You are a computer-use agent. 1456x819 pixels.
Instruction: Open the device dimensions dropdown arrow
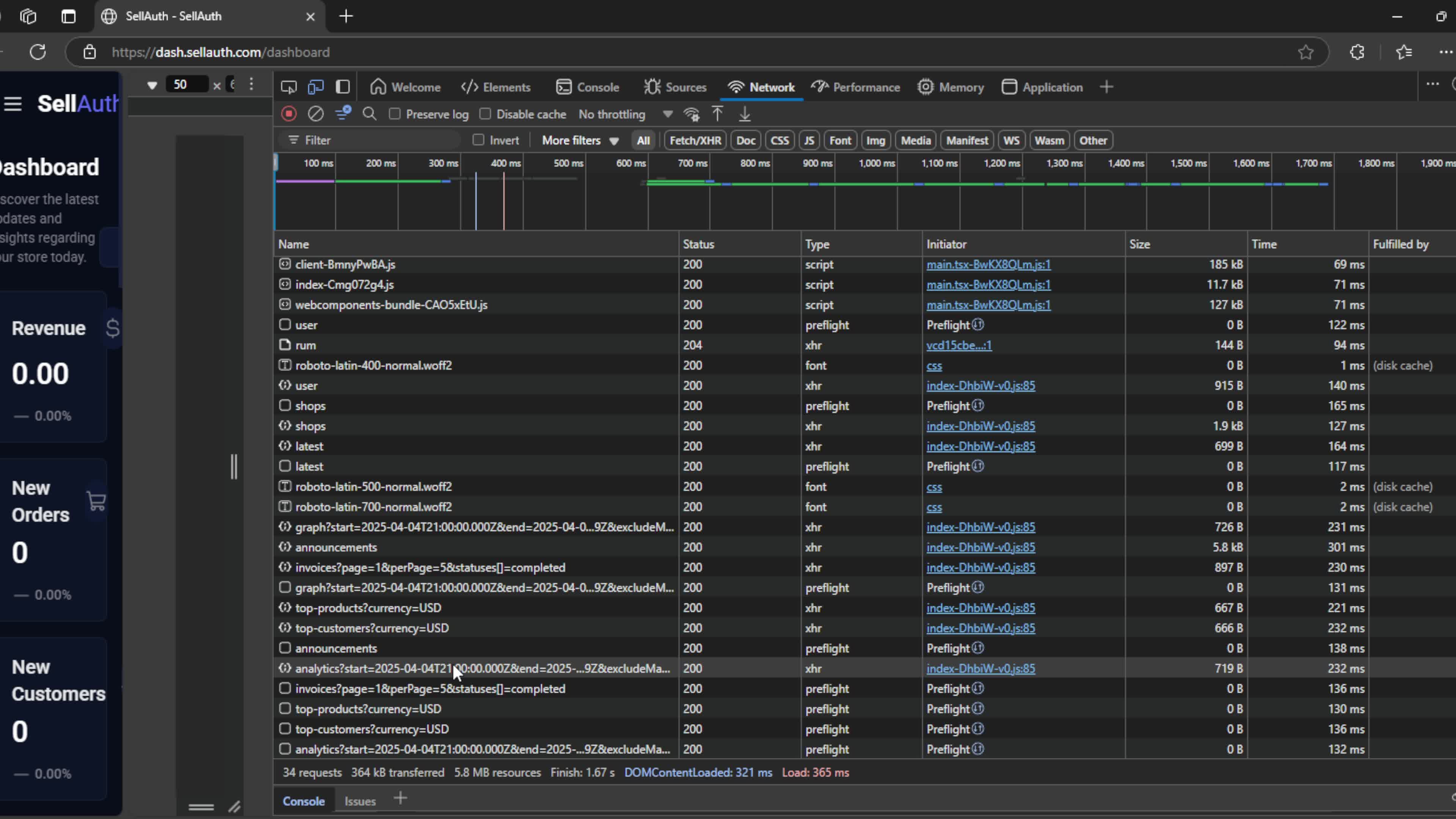152,85
